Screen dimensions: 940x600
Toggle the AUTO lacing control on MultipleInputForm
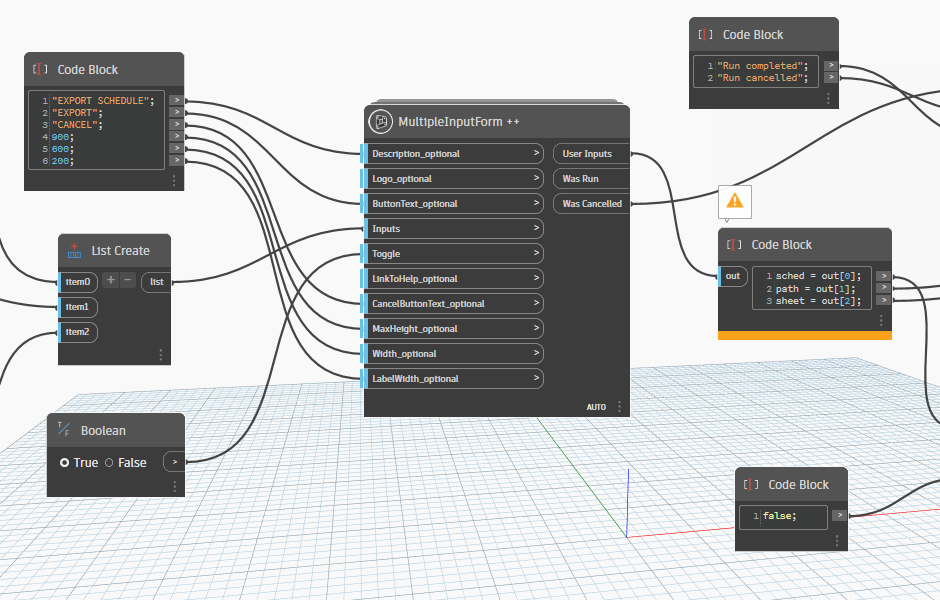[x=596, y=407]
